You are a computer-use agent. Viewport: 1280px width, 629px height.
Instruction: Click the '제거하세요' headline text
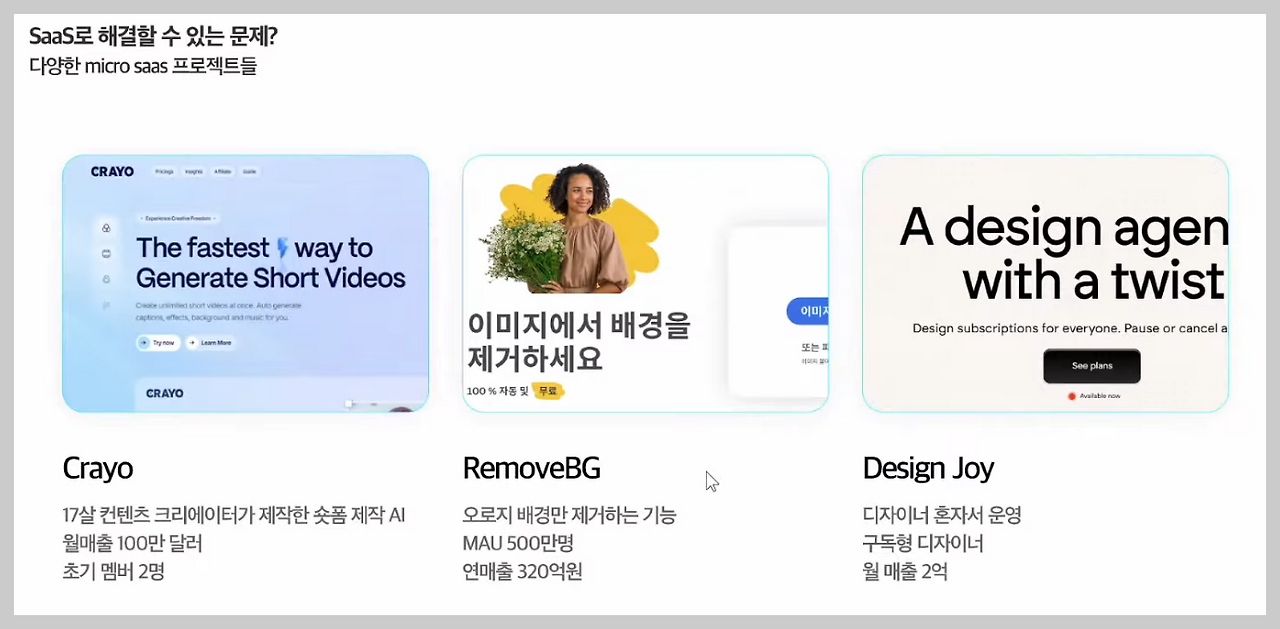click(535, 359)
